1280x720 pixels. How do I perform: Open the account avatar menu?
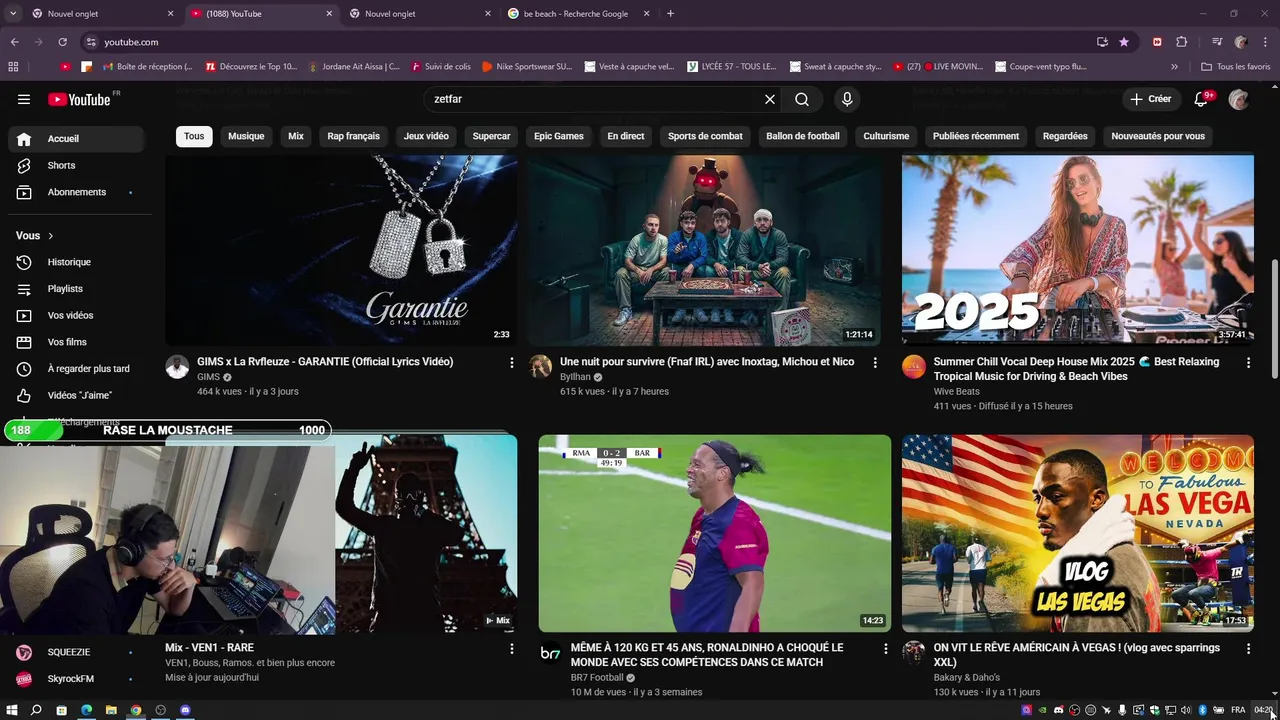tap(1238, 99)
